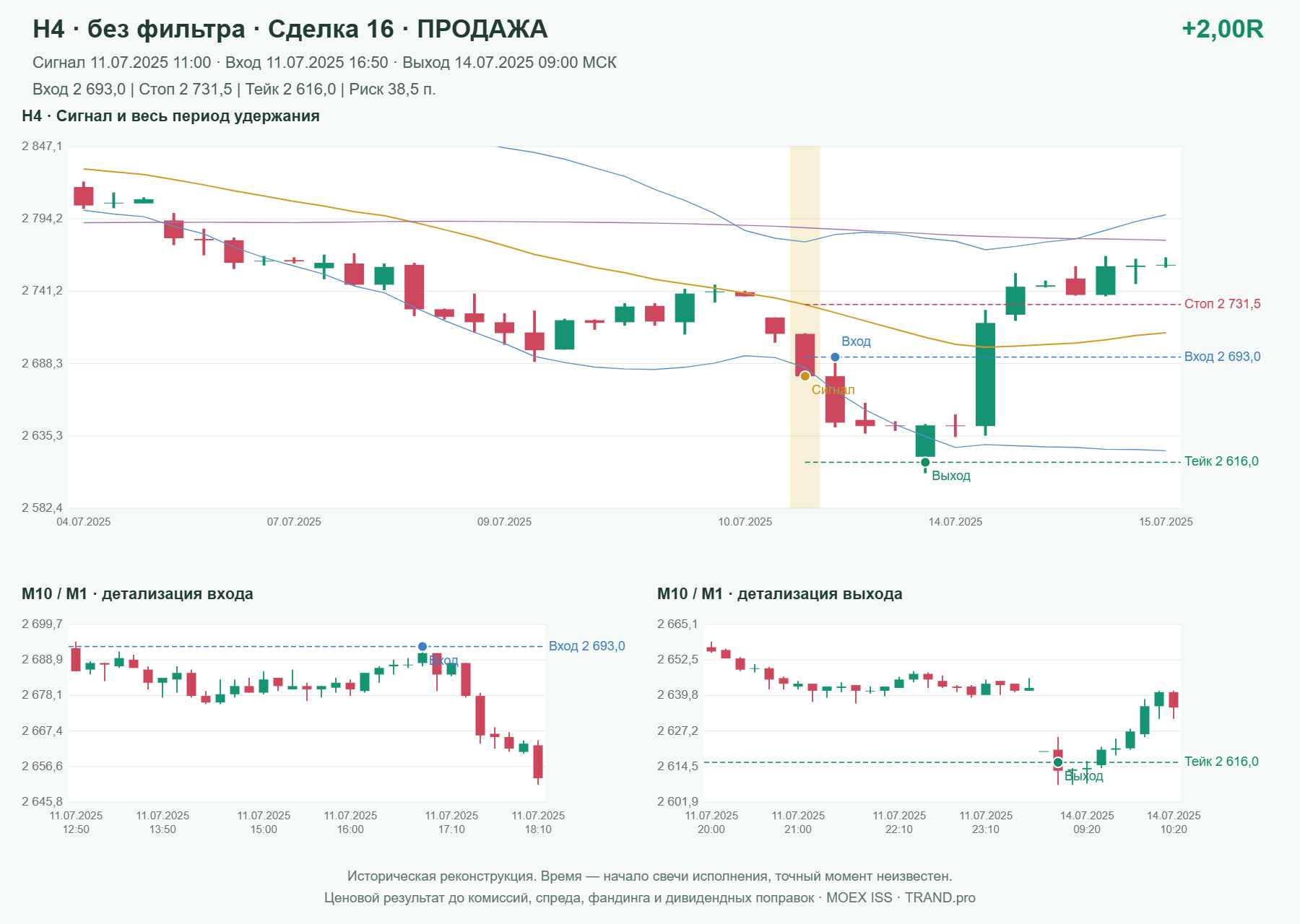The height and width of the screenshot is (924, 1300).
Task: Click the Вход 2 693,0 label on H4 chart
Action: 1223,357
